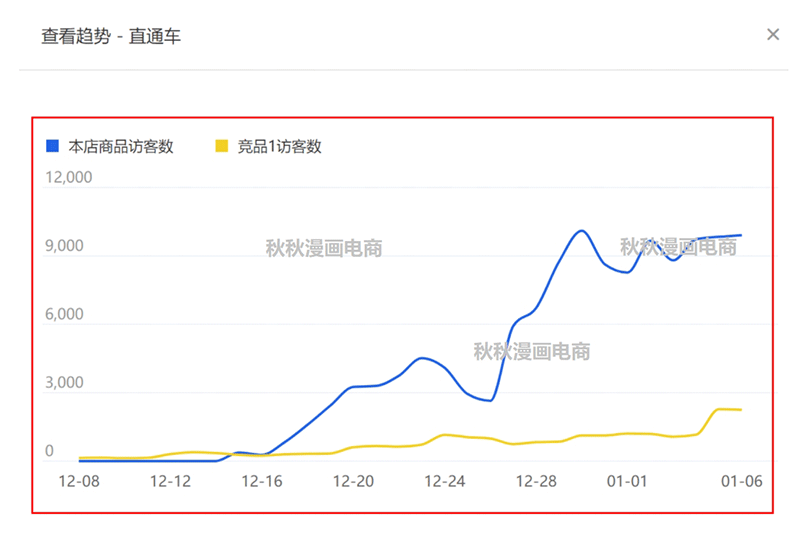The height and width of the screenshot is (542, 800).
Task: Select the 01-06 date on the x-axis
Action: point(742,481)
